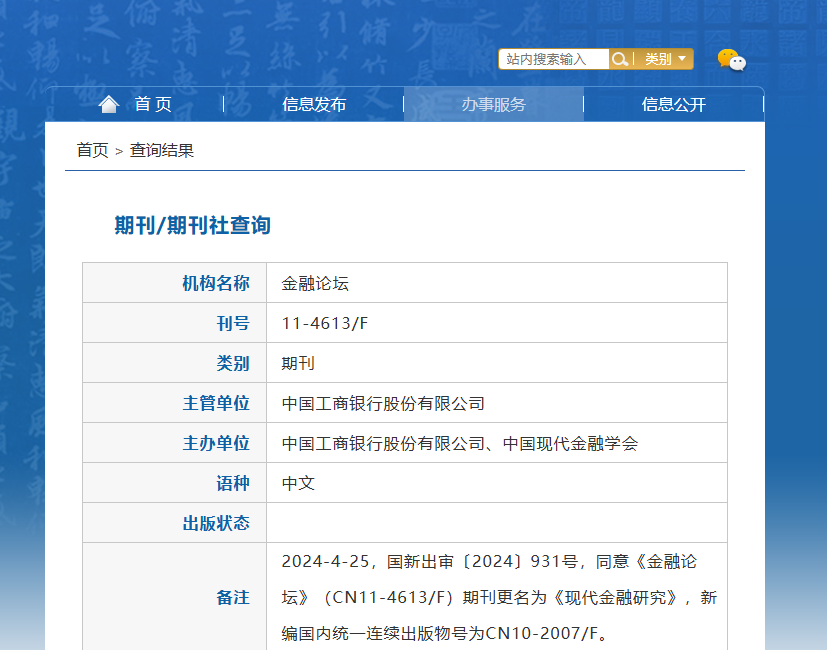Click the 查询结果 breadcrumb text
Viewport: 827px width, 650px height.
point(162,150)
